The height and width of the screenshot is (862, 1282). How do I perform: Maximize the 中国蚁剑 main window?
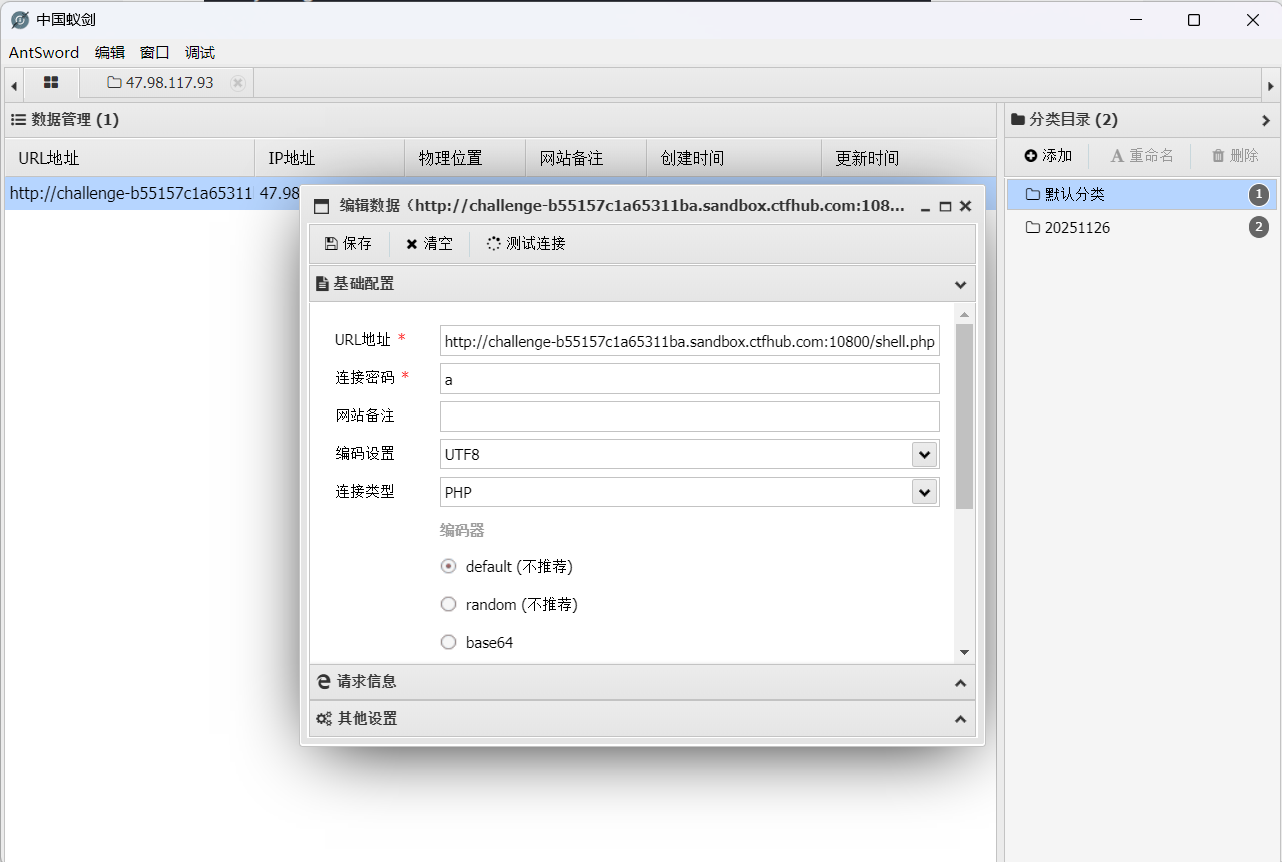click(x=1194, y=19)
